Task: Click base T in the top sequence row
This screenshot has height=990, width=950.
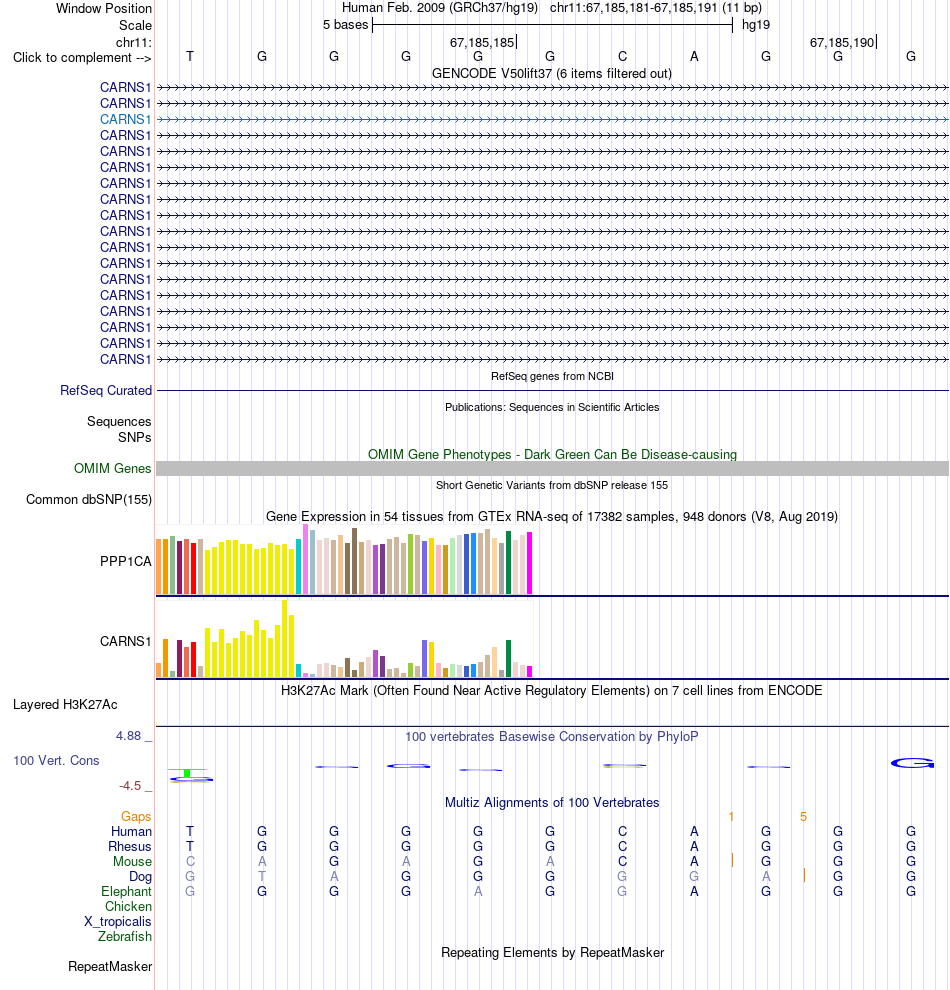Action: pos(190,56)
